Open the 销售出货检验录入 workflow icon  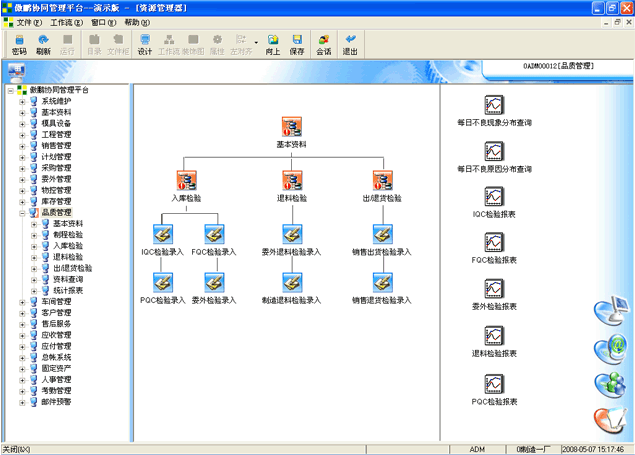[x=382, y=234]
